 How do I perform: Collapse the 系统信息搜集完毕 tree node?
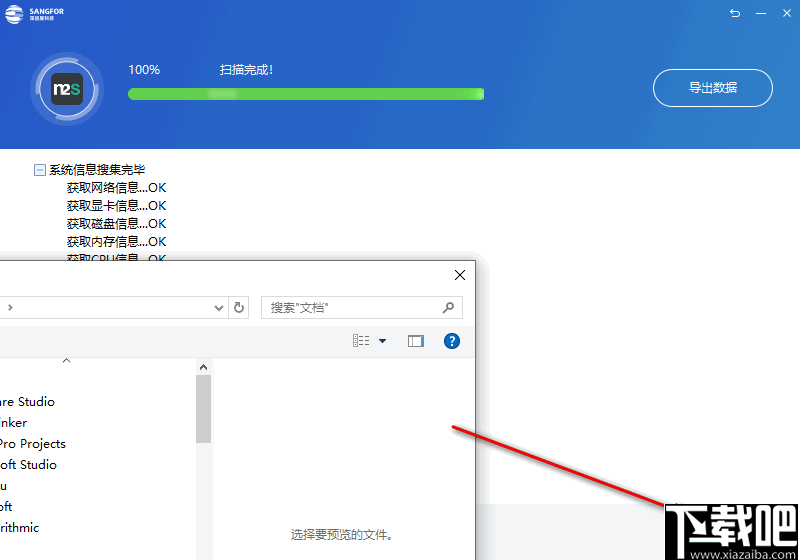(x=39, y=170)
